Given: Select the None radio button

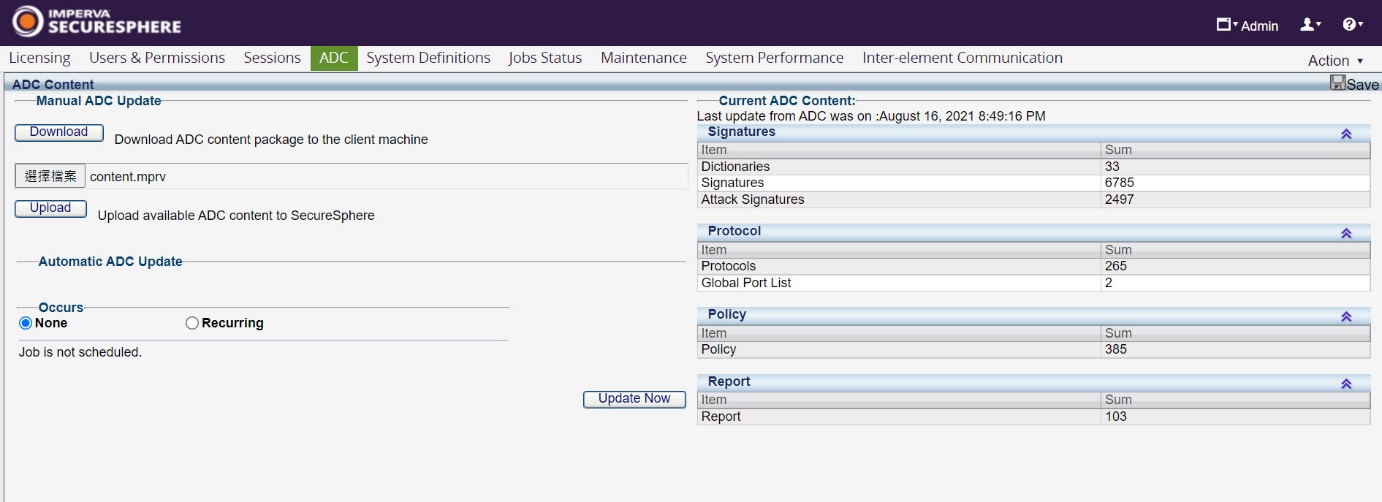Looking at the screenshot, I should pyautogui.click(x=26, y=323).
